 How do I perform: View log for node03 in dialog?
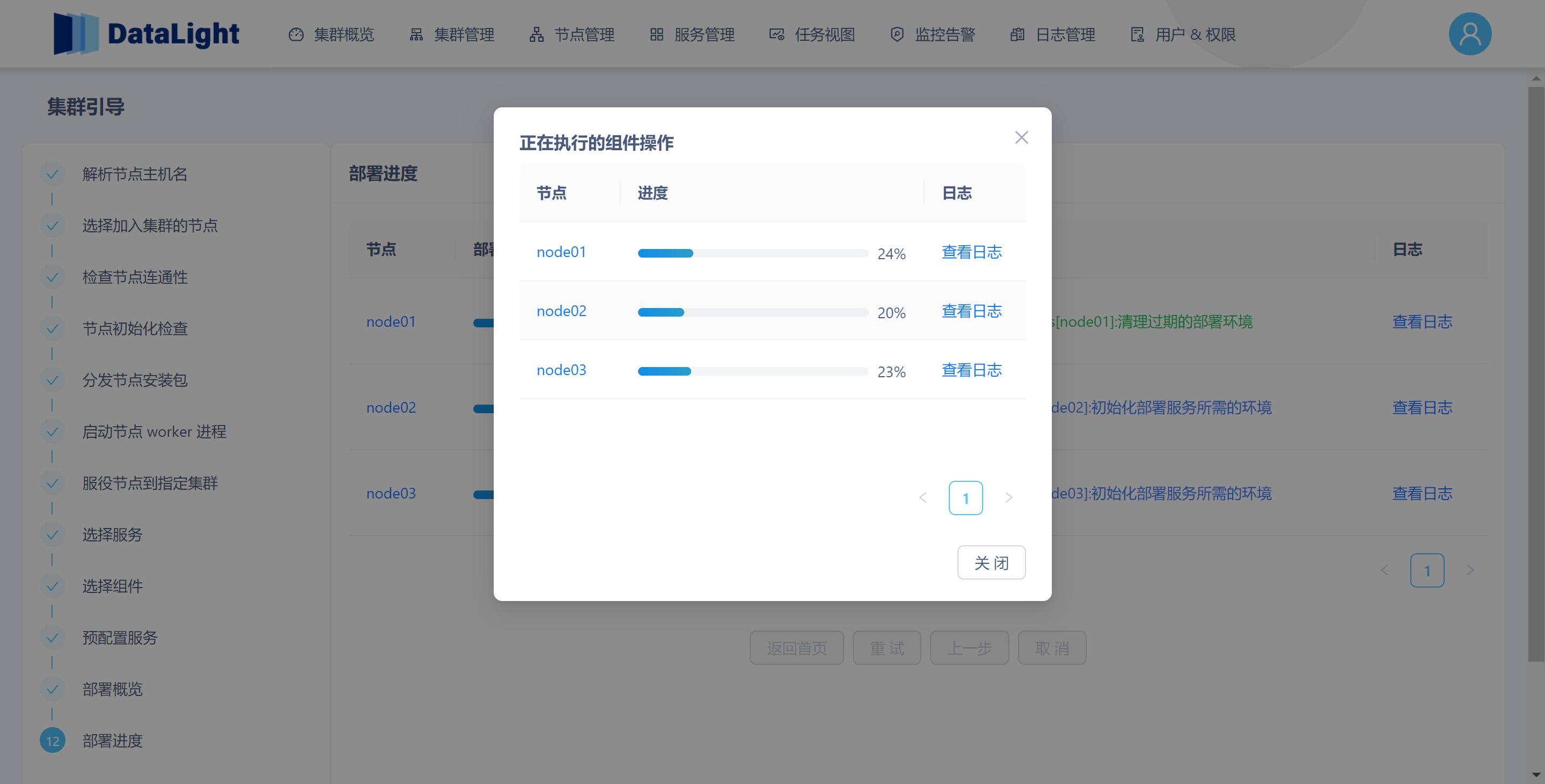click(972, 370)
